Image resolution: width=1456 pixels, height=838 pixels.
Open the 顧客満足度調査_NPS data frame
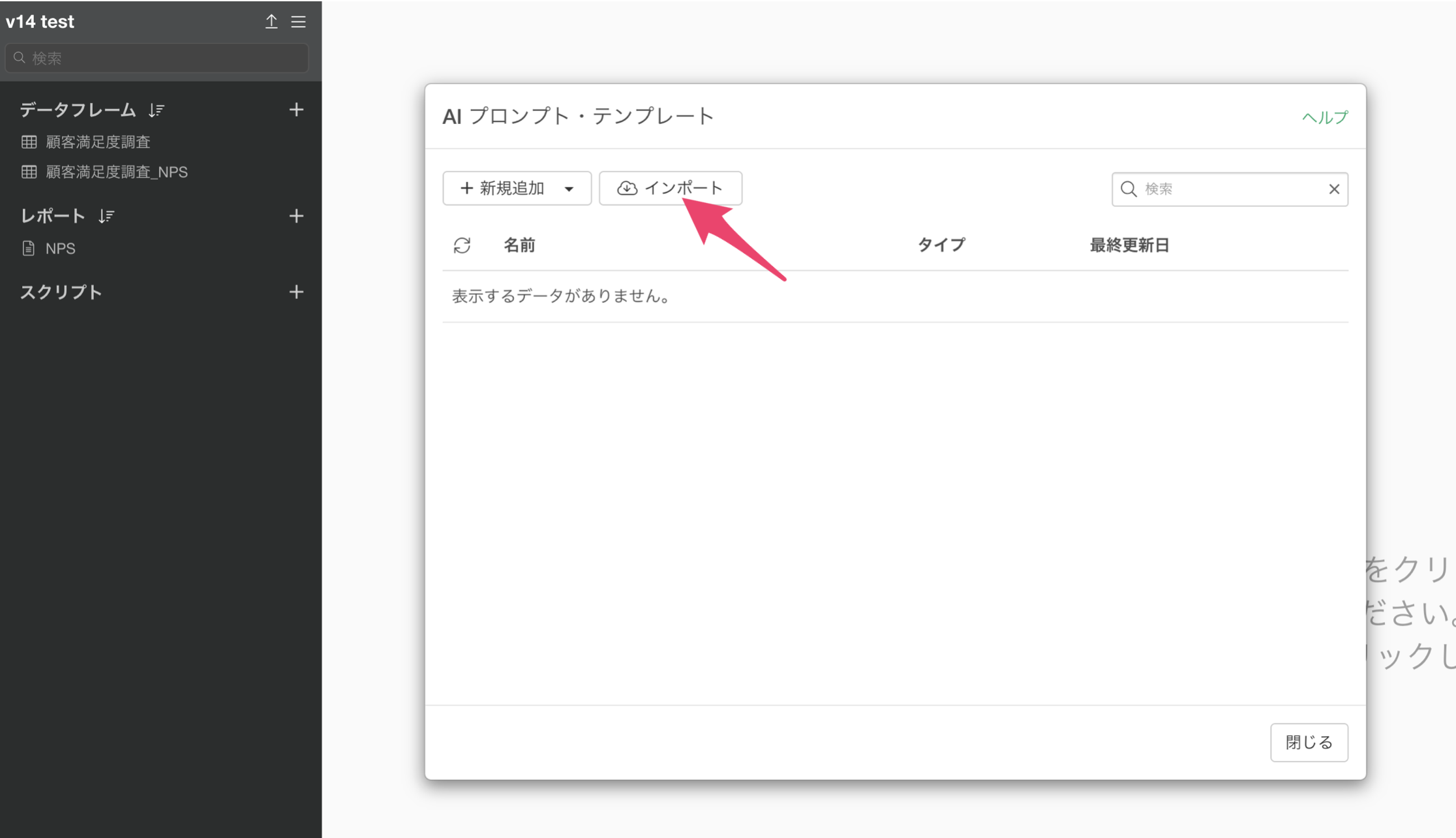(116, 172)
